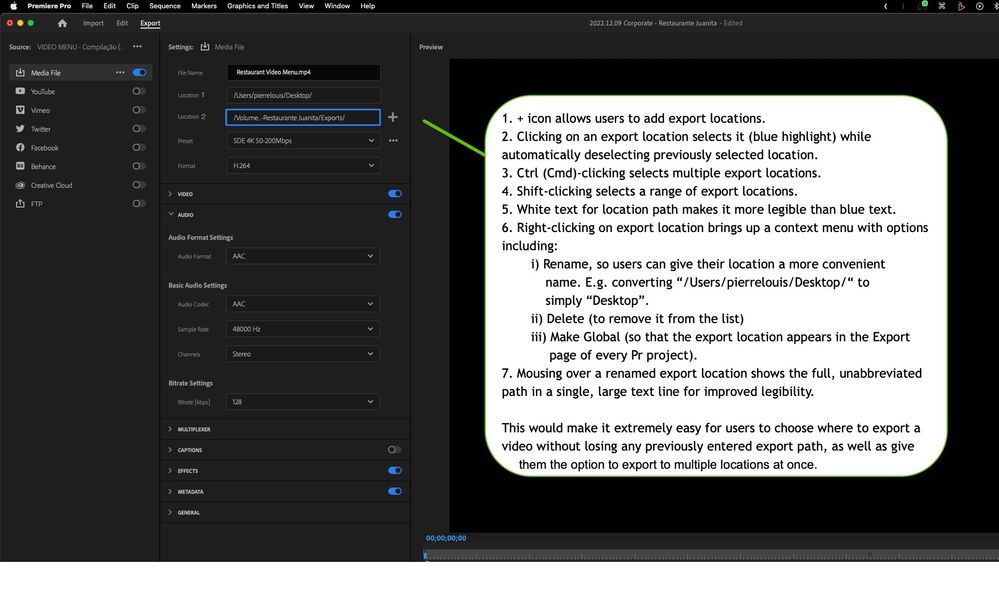This screenshot has width=999, height=603.
Task: Enable Facebook export destination
Action: [x=139, y=147]
